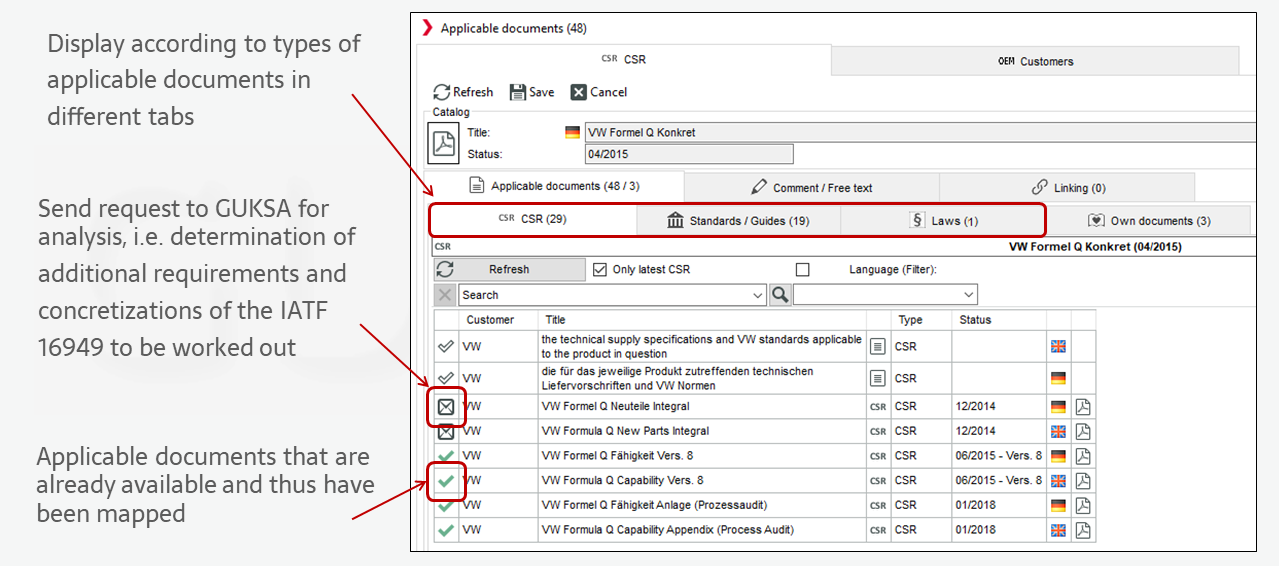Click the X clear-search icon
This screenshot has width=1279, height=566.
pos(446,295)
